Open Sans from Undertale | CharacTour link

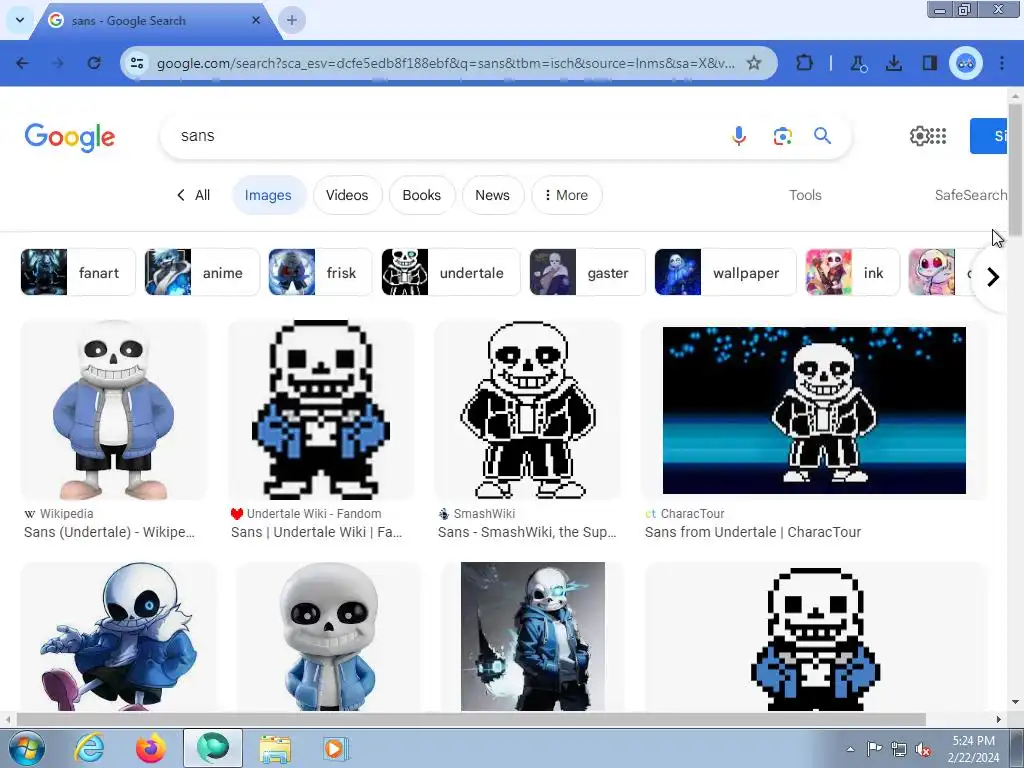coord(752,532)
